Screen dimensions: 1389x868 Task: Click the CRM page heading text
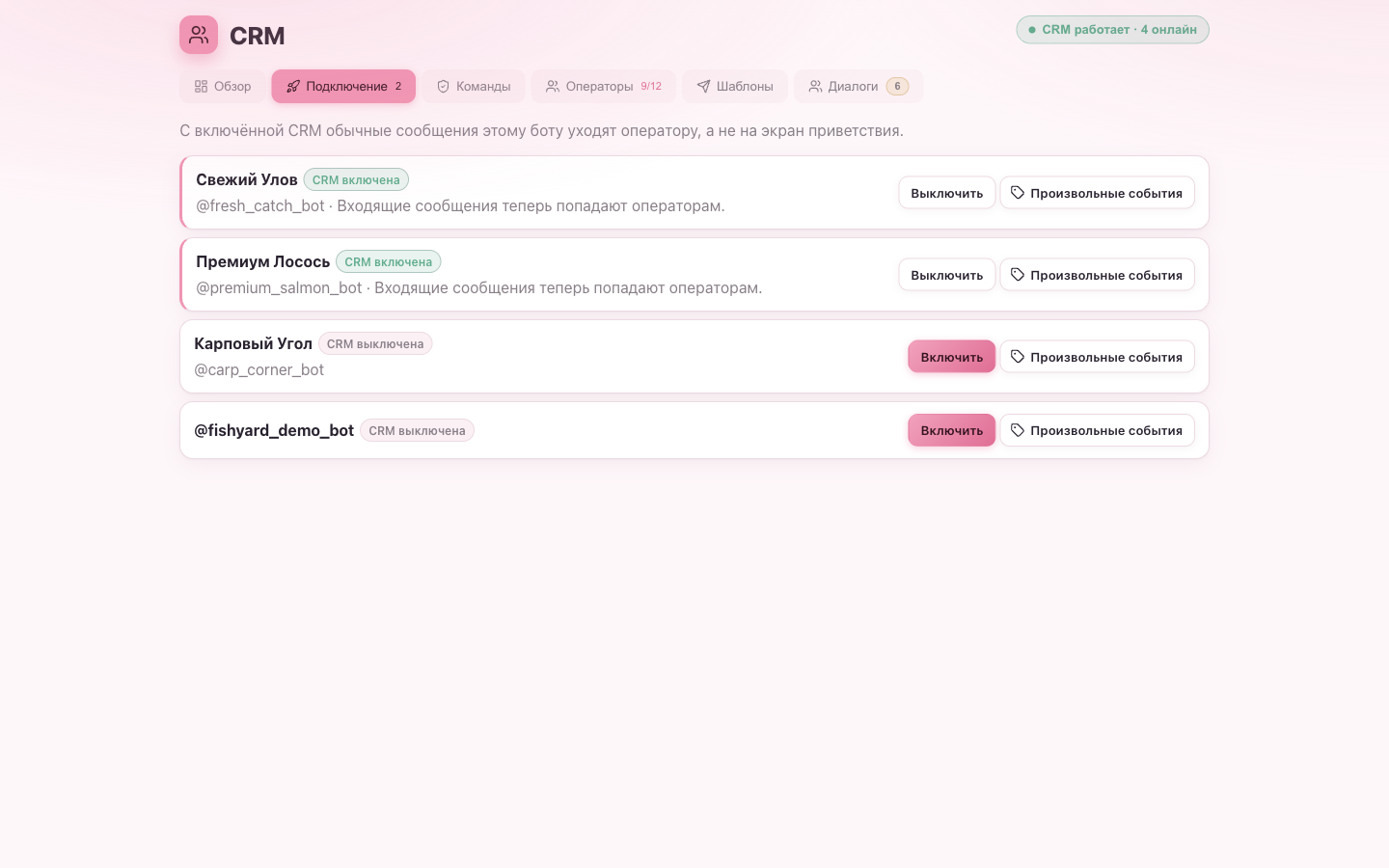click(x=258, y=36)
